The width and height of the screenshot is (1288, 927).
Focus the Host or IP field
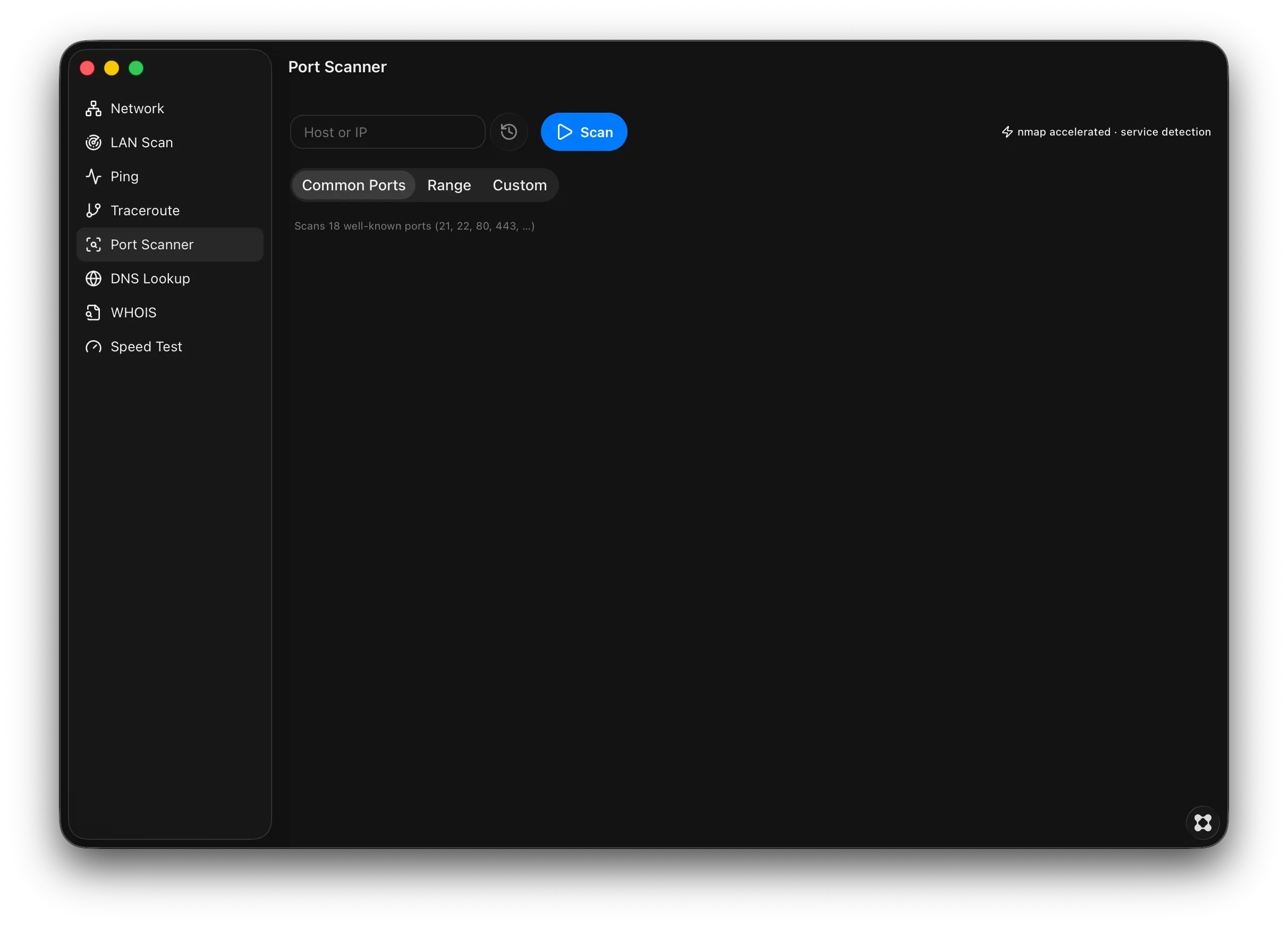pos(387,132)
